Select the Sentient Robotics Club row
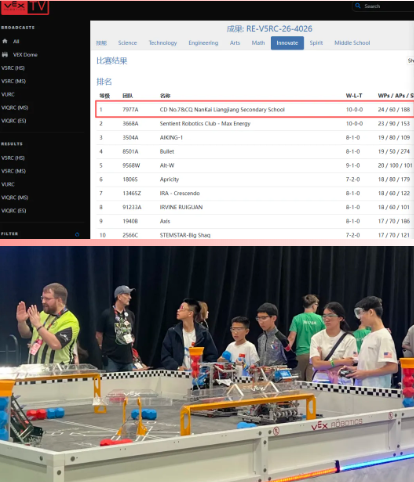The height and width of the screenshot is (482, 414). [x=255, y=124]
